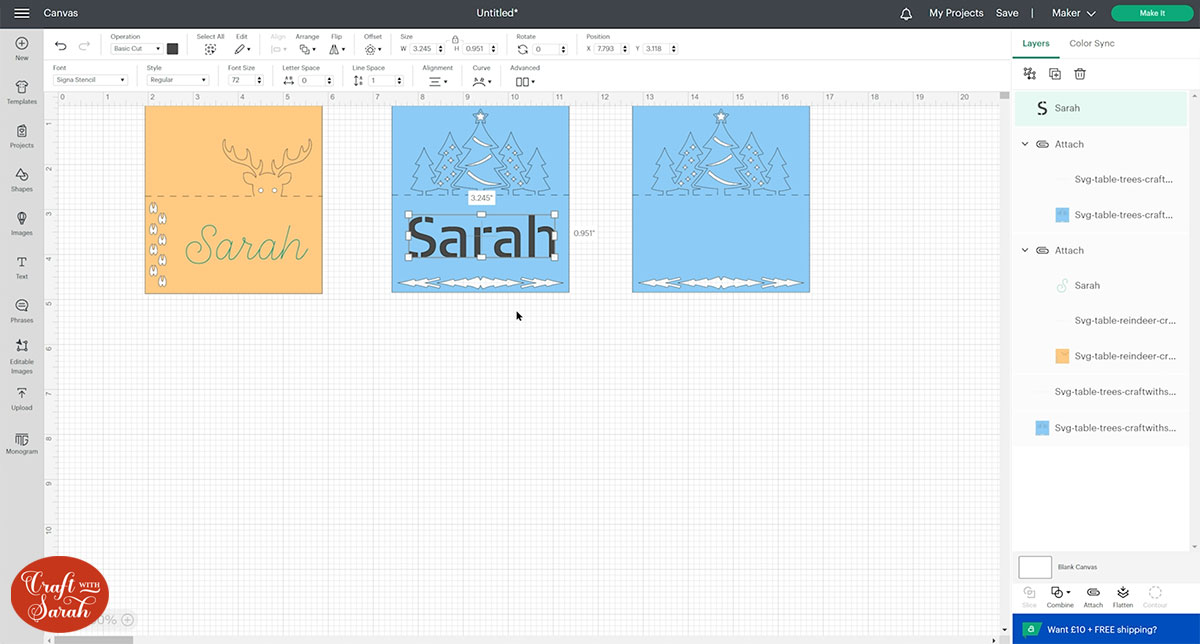Delete layer using trash icon
This screenshot has height=644, width=1200.
(1080, 74)
